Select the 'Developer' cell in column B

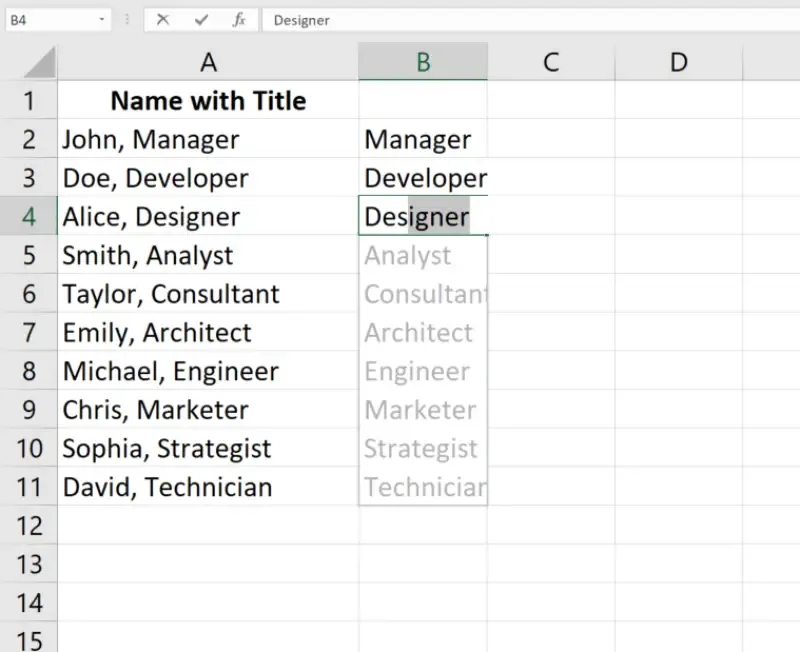tap(423, 178)
